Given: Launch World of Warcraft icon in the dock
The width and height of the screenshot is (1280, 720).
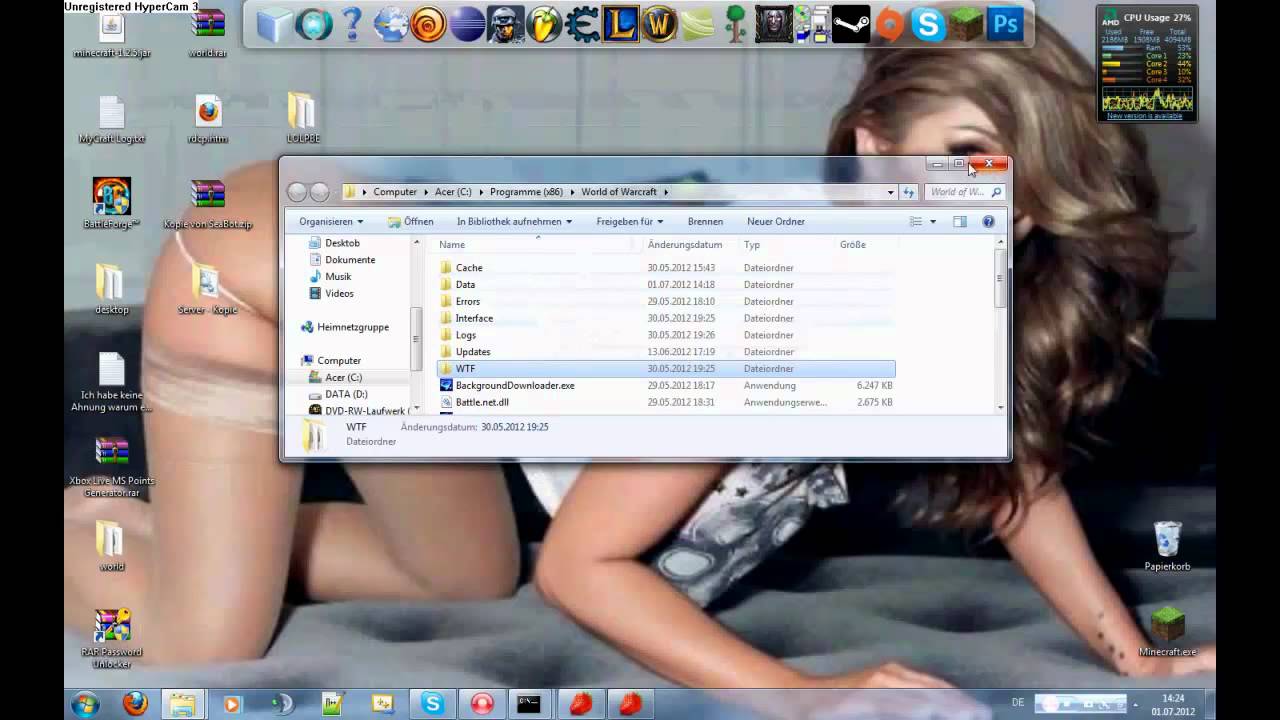Looking at the screenshot, I should point(658,24).
